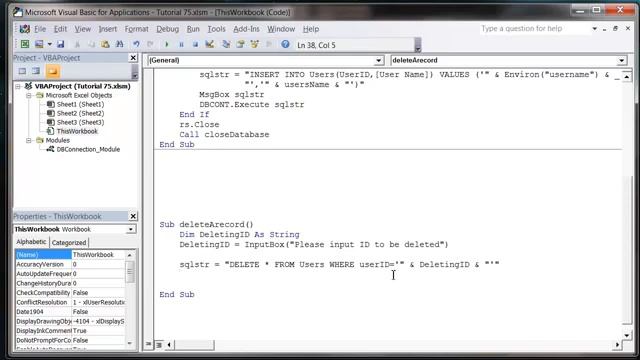The image size is (640, 360).
Task: Click the DBCONT.Execute sqlstr code line
Action: point(251,104)
